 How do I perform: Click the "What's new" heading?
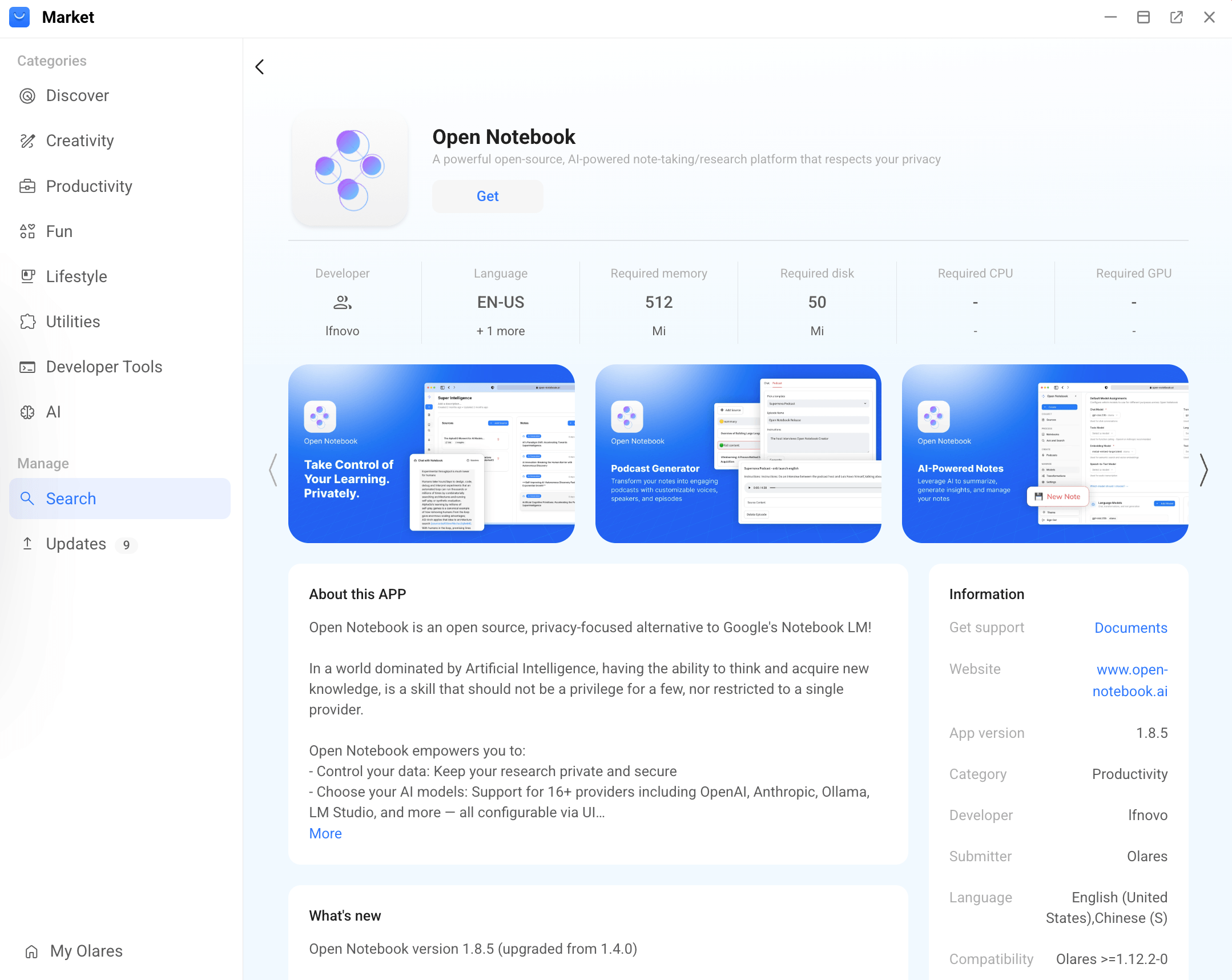[345, 915]
